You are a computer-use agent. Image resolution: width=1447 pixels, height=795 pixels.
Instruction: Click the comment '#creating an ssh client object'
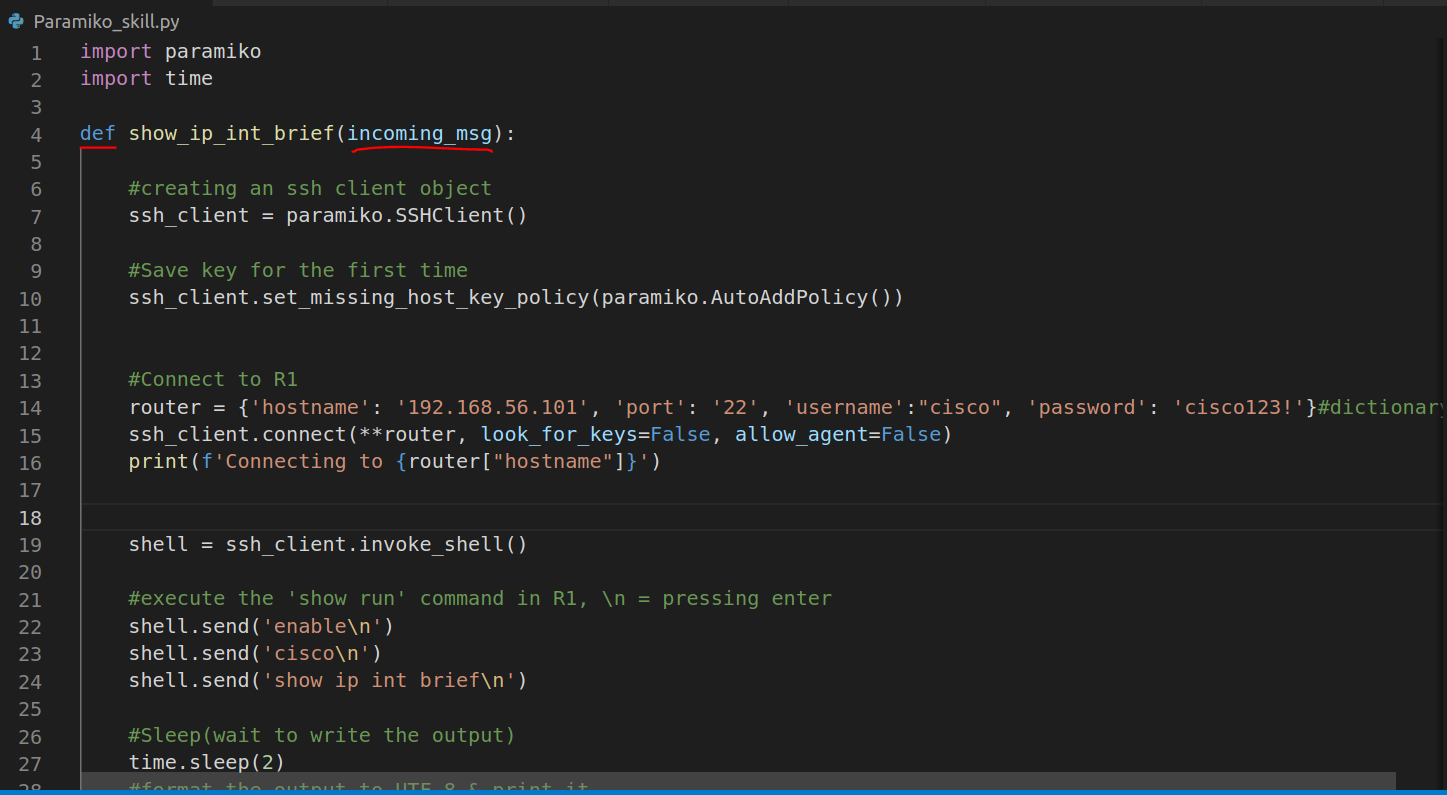click(x=310, y=188)
